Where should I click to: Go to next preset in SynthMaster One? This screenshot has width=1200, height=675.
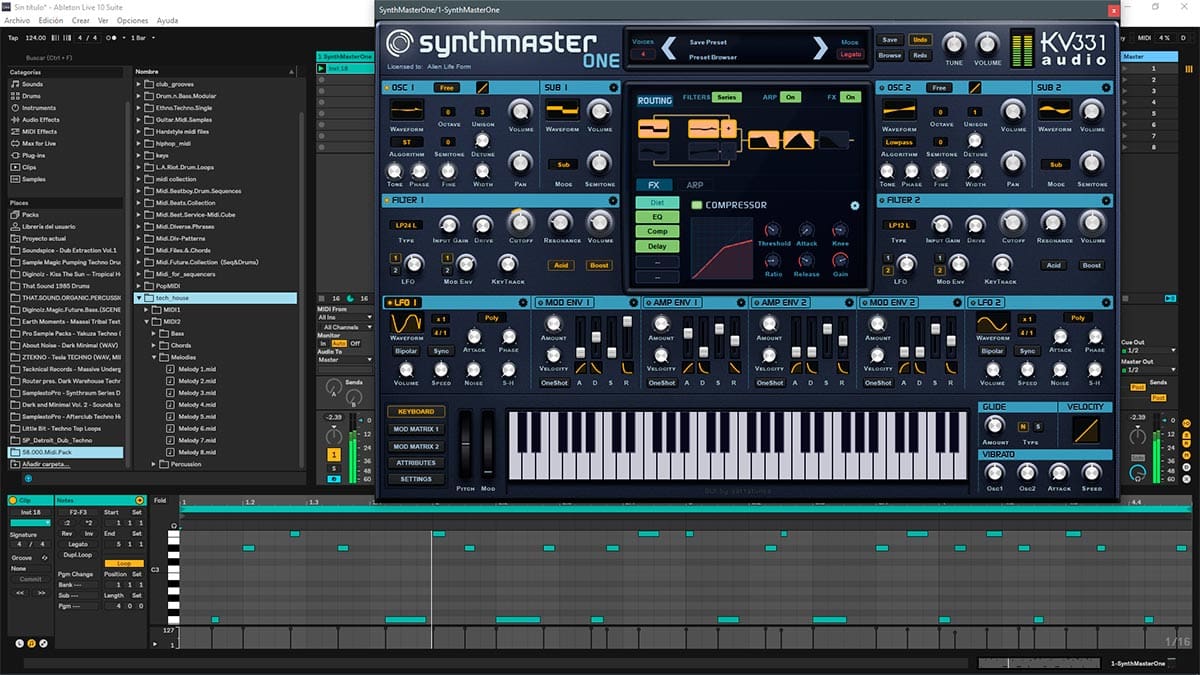821,48
